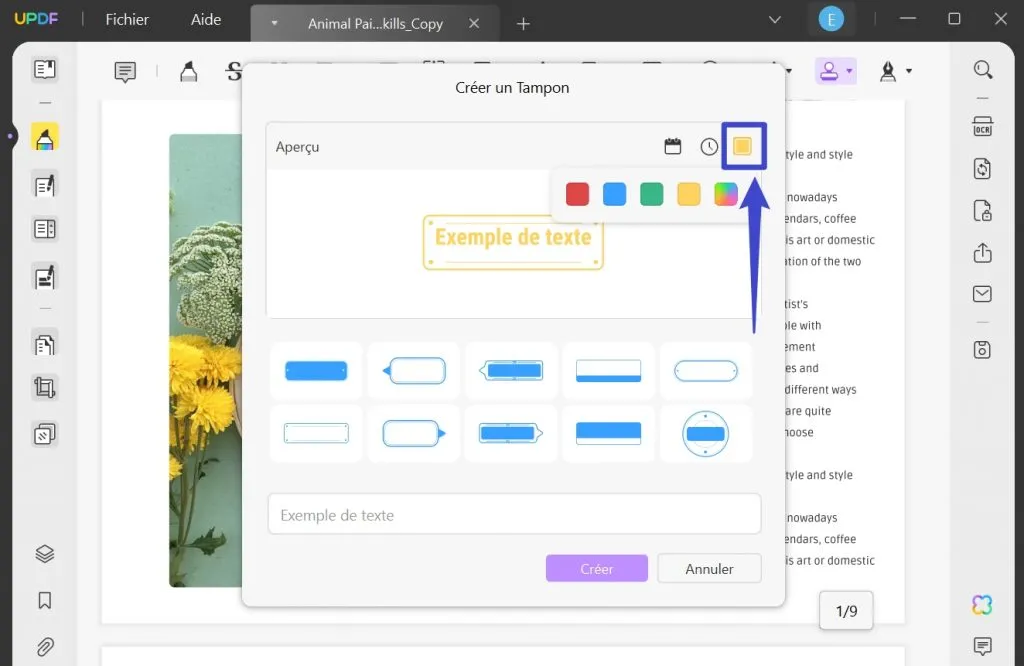Open the Reader mode icon in left sidebar

coord(44,69)
